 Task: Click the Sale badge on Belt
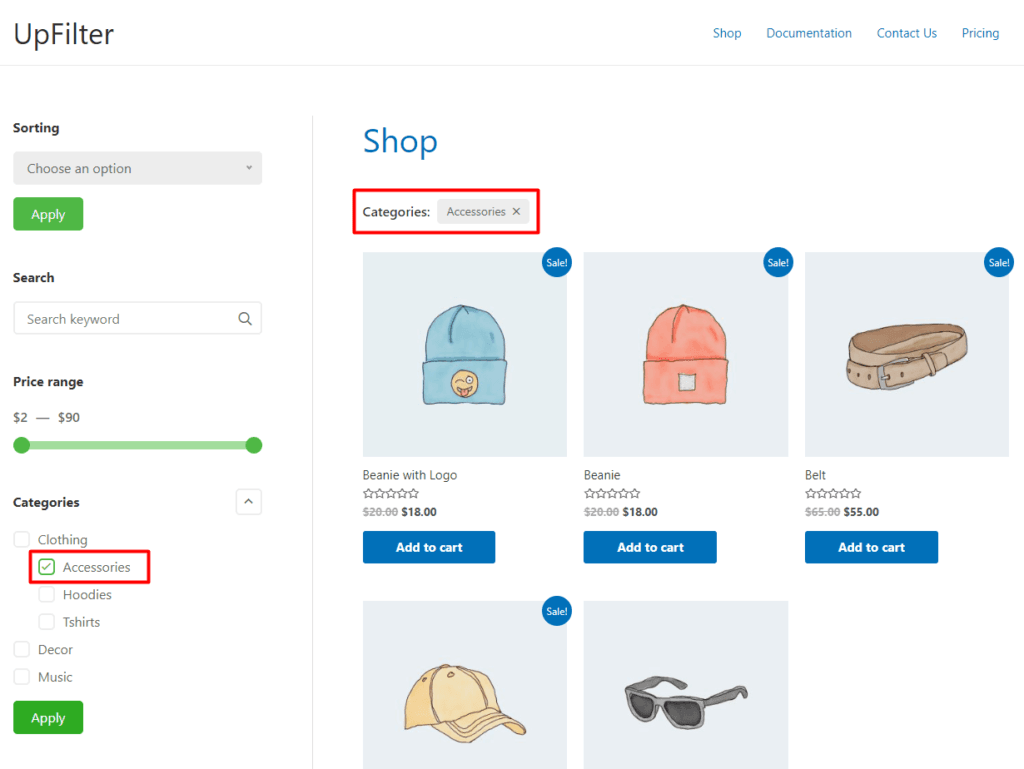click(998, 263)
